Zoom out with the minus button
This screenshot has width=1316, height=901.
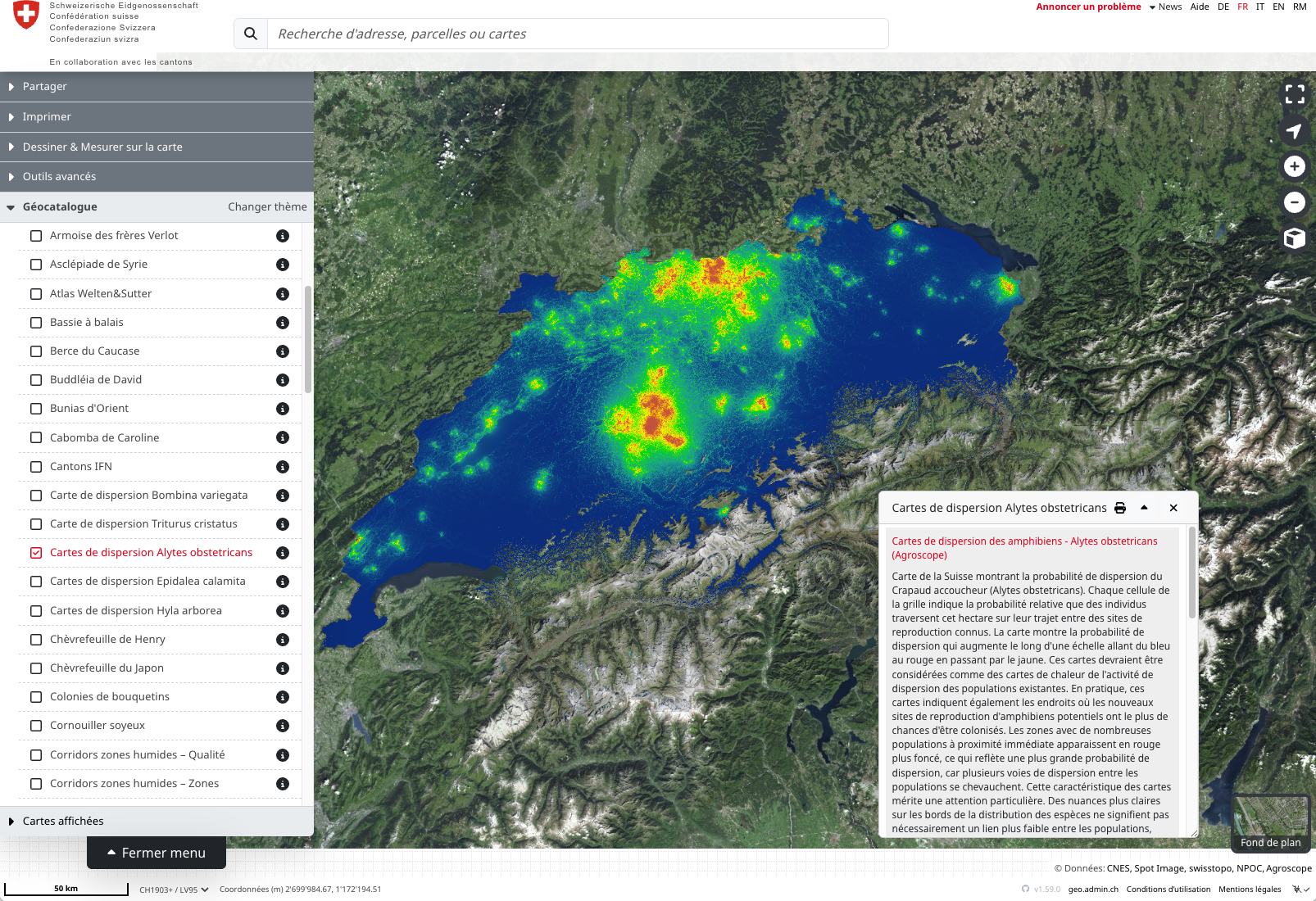(x=1294, y=202)
